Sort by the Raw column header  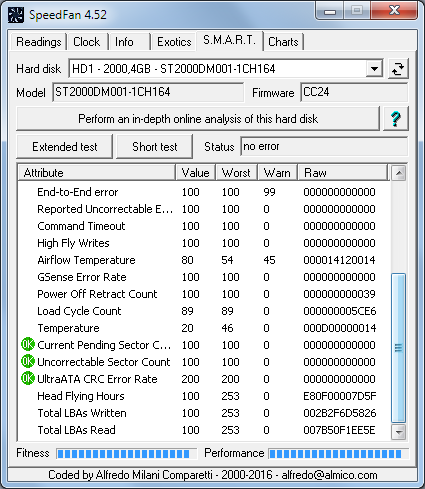tap(343, 173)
